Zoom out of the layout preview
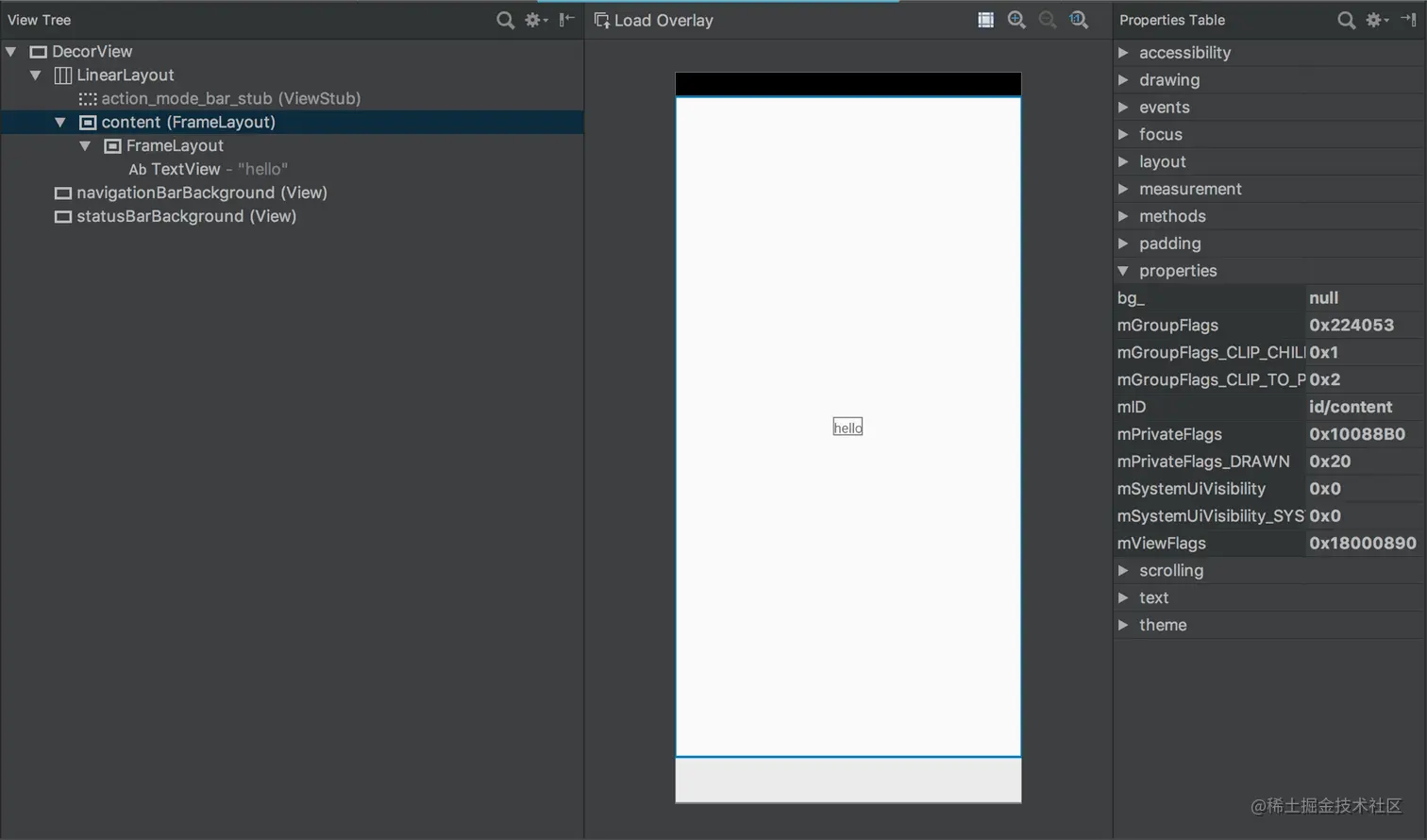Screen dimensions: 1427x840 tap(1048, 20)
